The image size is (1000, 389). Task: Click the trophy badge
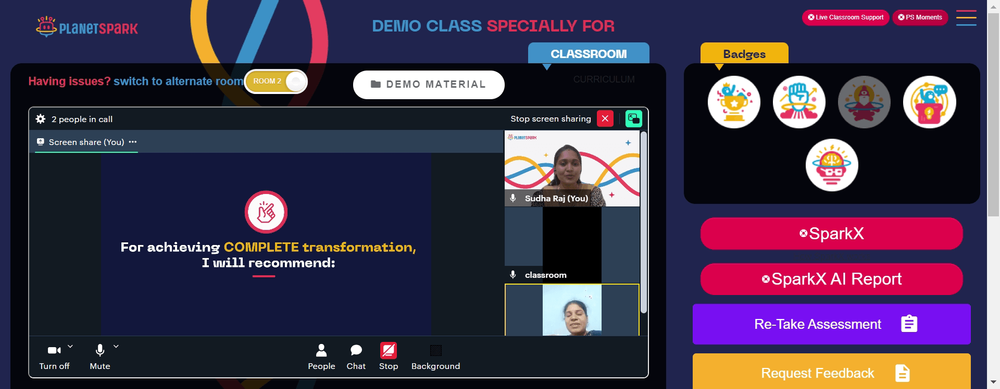[733, 102]
